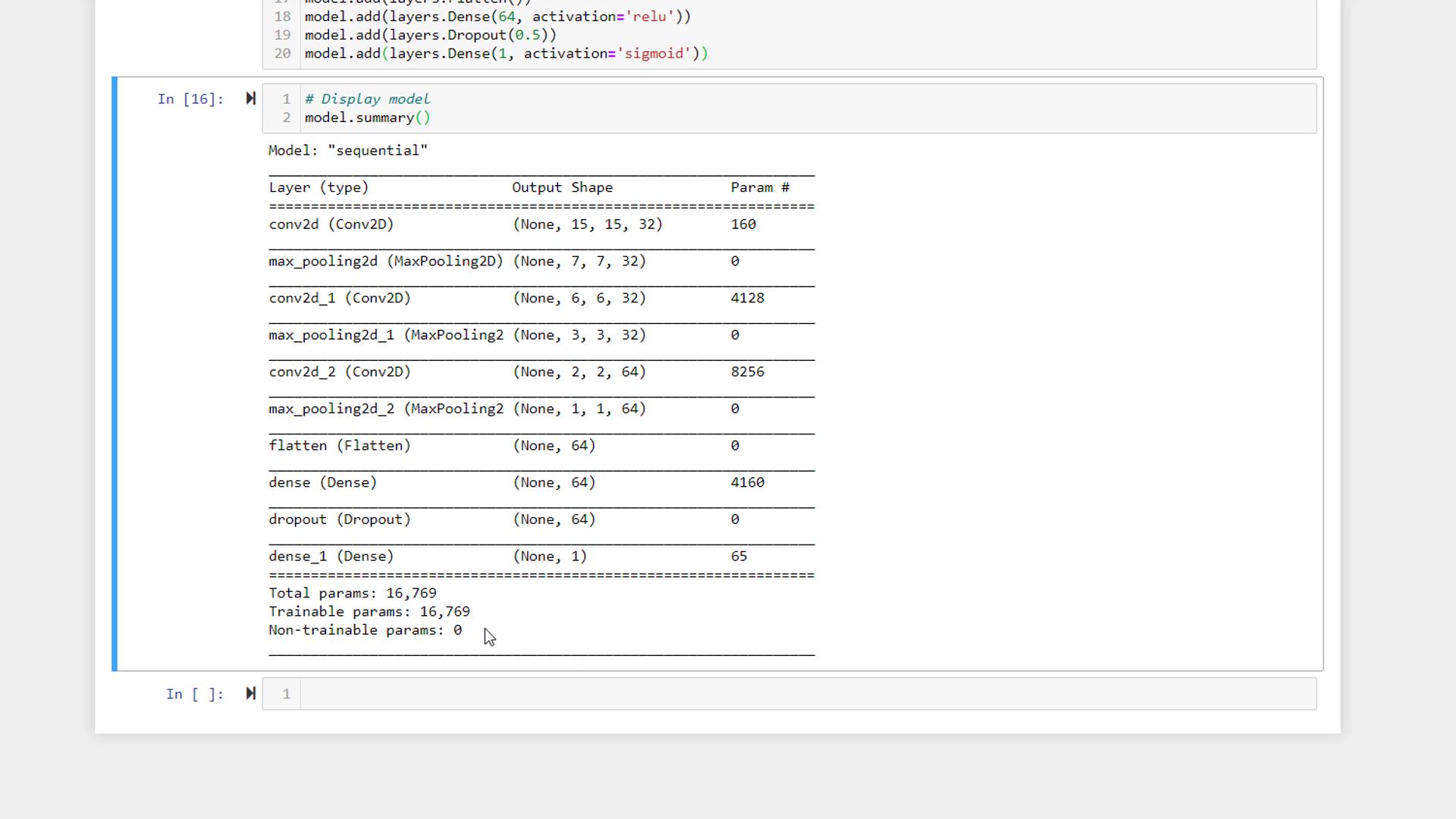The image size is (1456, 819).
Task: Click line number 1 of the summary cell
Action: click(286, 99)
